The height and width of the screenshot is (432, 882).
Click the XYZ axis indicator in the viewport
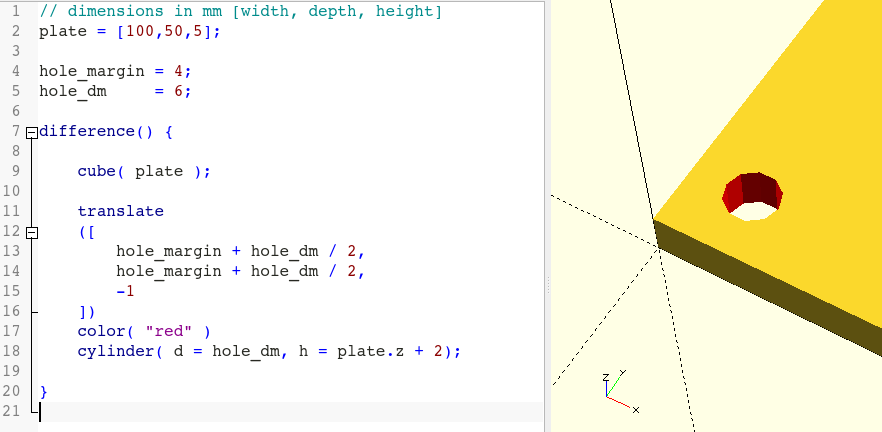point(620,392)
